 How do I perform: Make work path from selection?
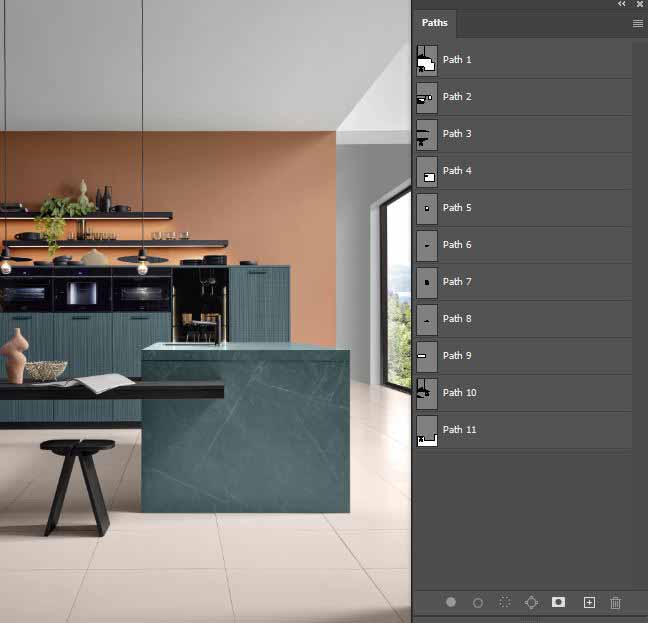click(532, 602)
